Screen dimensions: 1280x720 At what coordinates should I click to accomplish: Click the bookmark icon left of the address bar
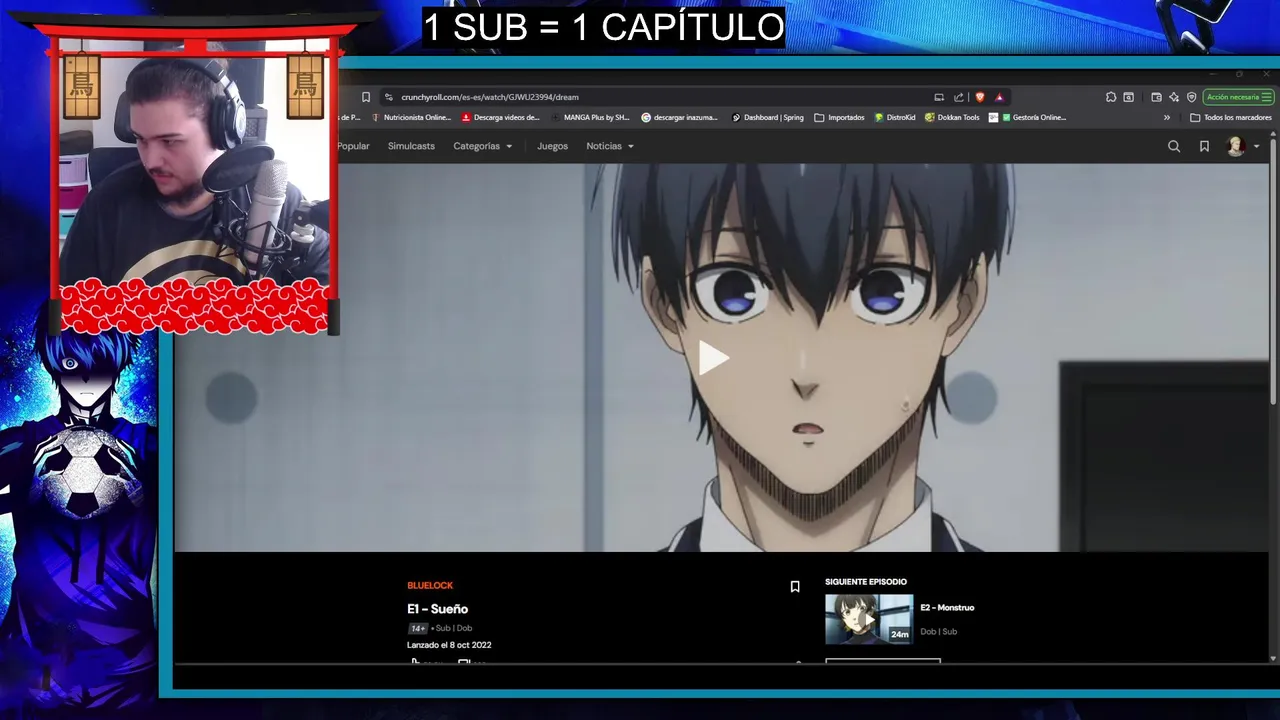pos(366,97)
